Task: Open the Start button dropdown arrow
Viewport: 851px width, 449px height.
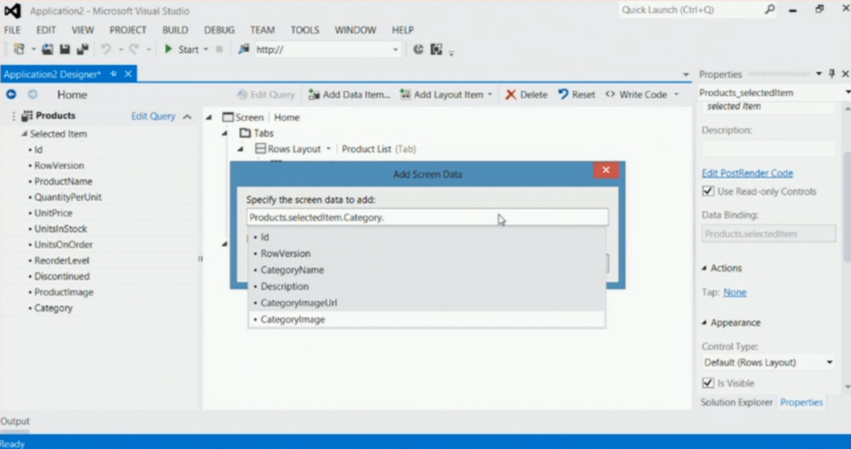Action: coord(206,49)
